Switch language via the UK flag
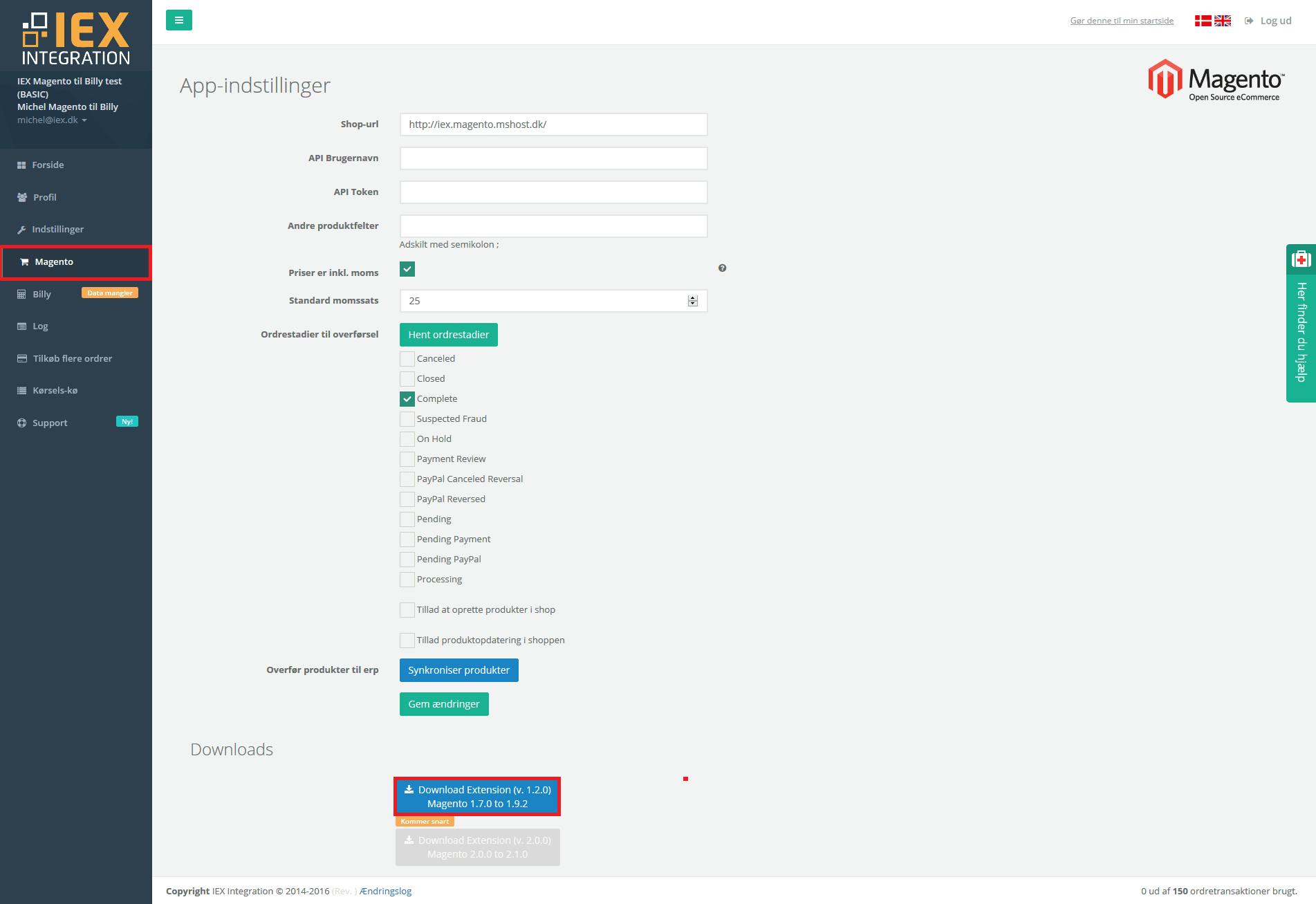The height and width of the screenshot is (904, 1316). tap(1223, 21)
